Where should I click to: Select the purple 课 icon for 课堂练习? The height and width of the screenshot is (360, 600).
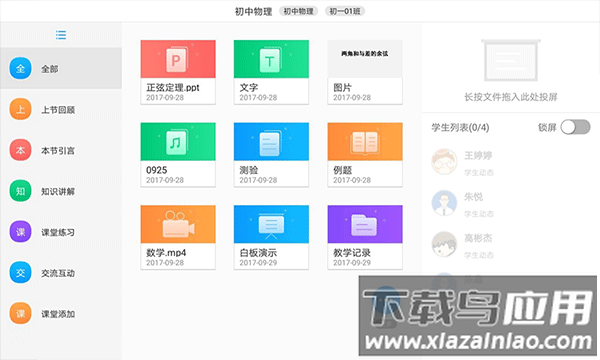point(20,232)
